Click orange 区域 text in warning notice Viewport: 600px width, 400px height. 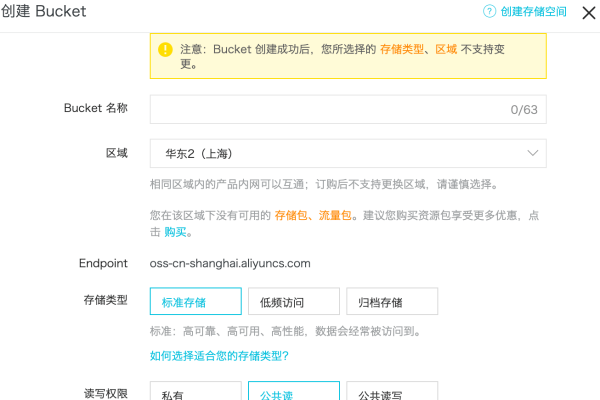[x=445, y=48]
